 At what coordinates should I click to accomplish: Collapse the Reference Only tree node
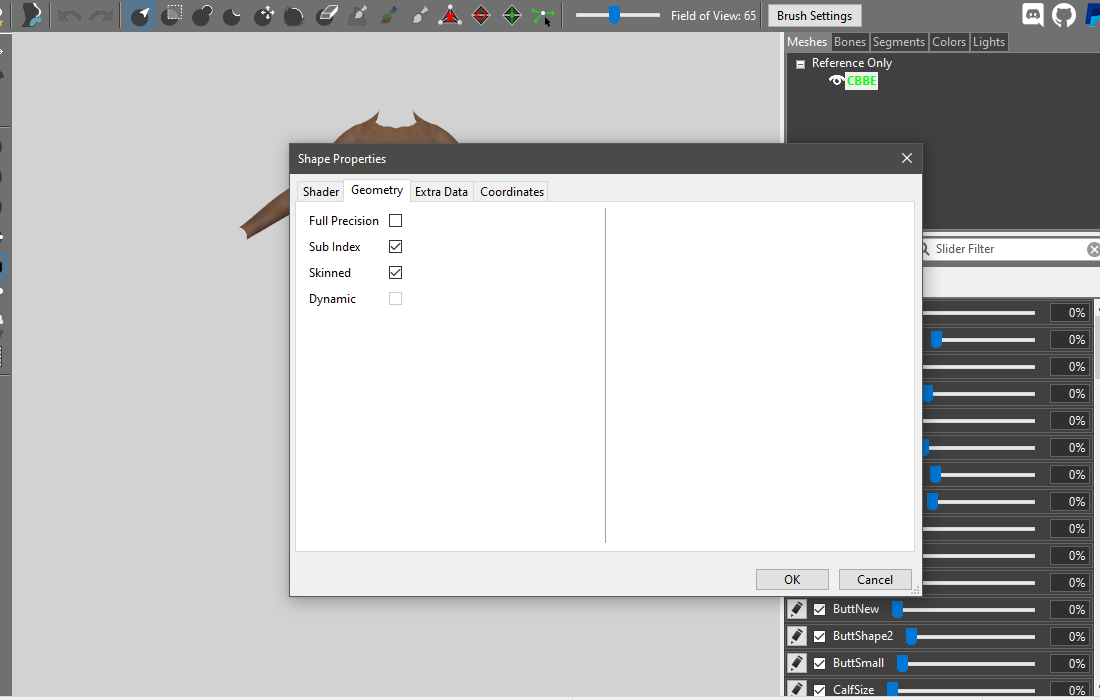[800, 64]
